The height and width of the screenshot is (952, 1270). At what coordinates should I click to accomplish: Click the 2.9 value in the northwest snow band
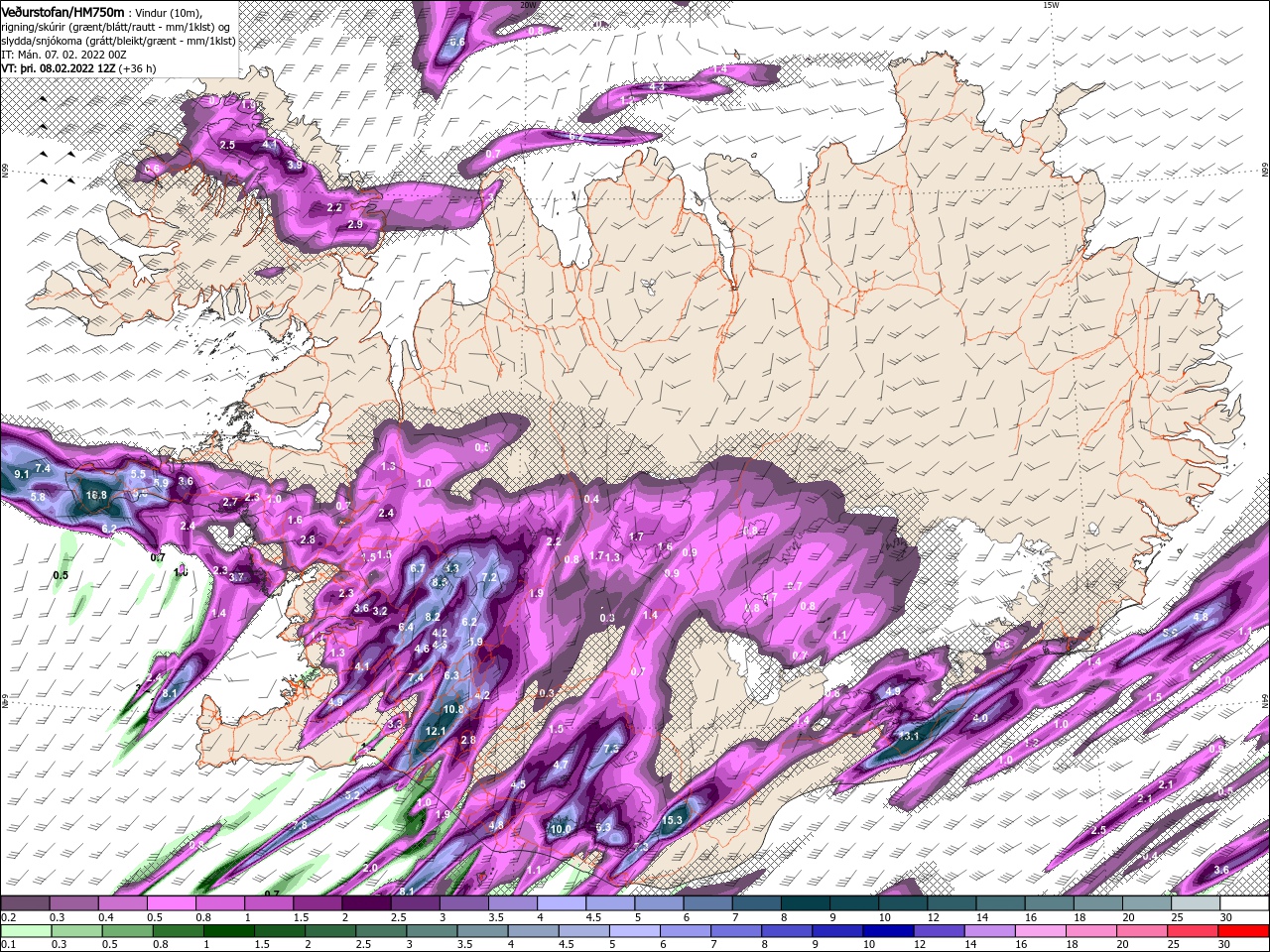[355, 225]
